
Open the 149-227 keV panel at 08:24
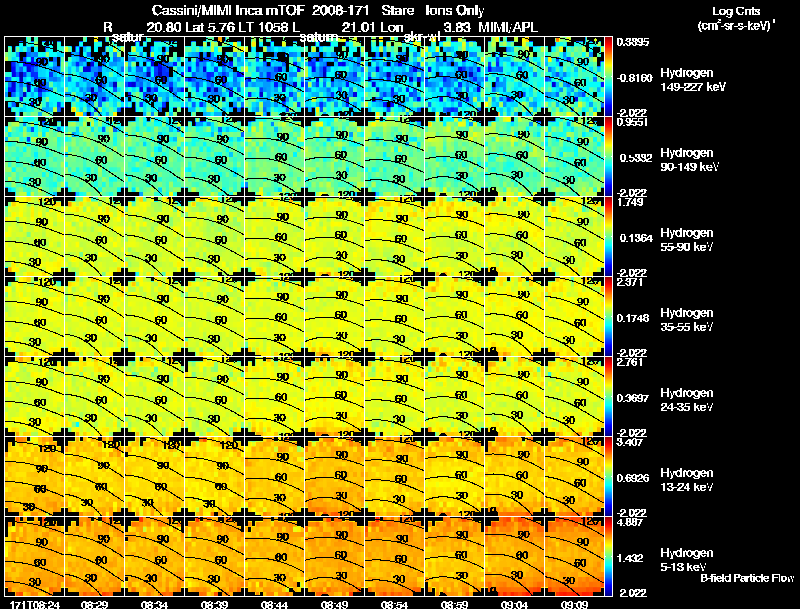click(34, 76)
